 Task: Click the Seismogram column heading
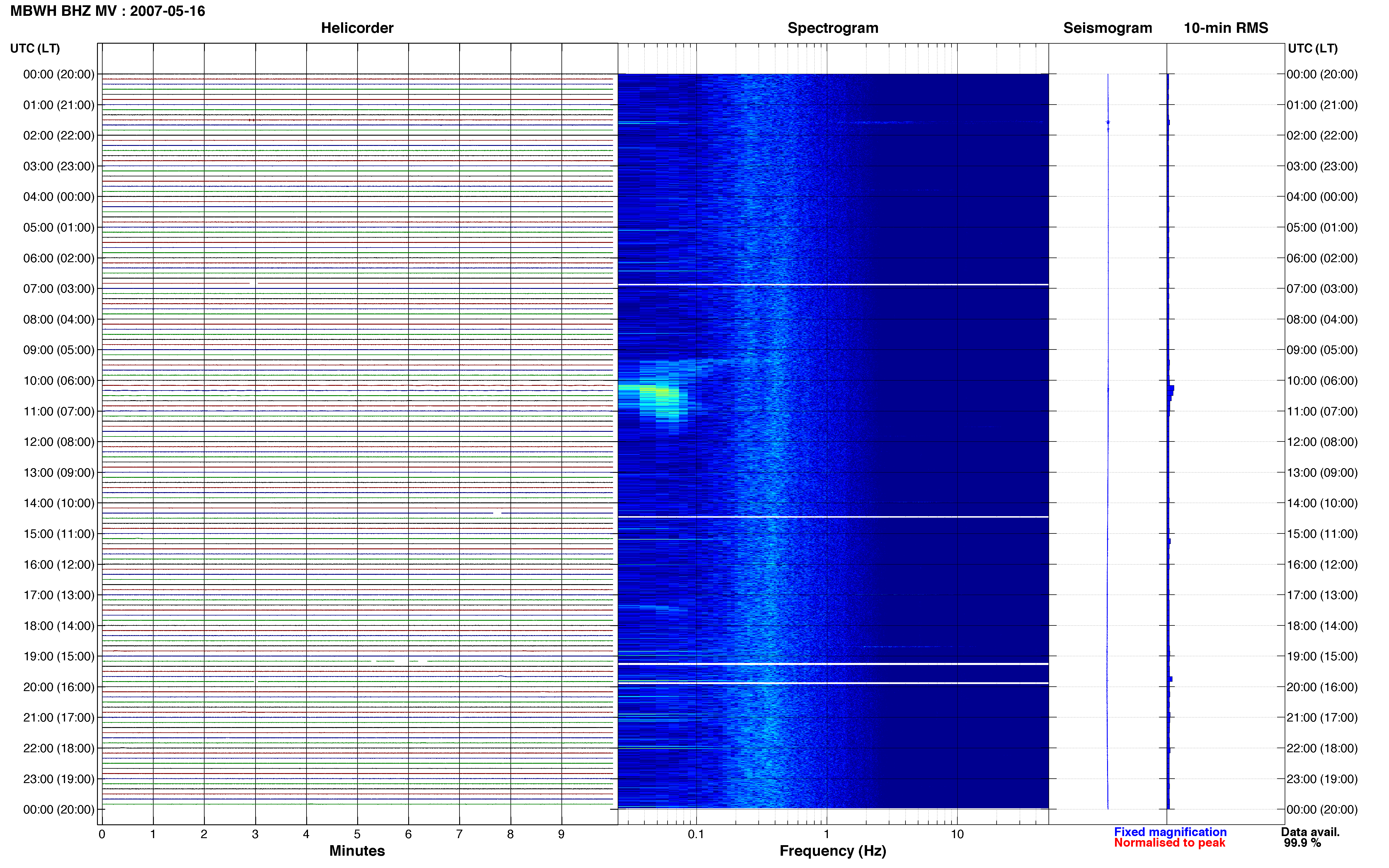pyautogui.click(x=1108, y=28)
